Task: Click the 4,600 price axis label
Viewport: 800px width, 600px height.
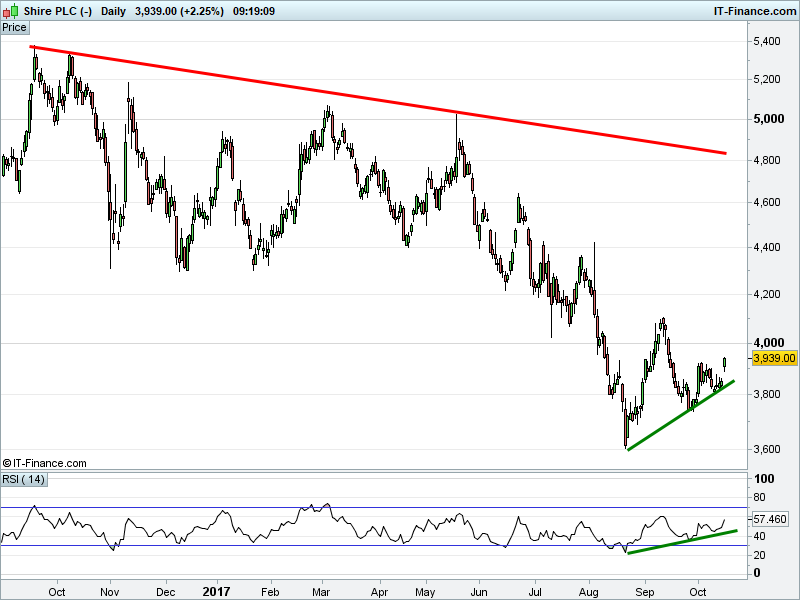Action: tap(767, 203)
